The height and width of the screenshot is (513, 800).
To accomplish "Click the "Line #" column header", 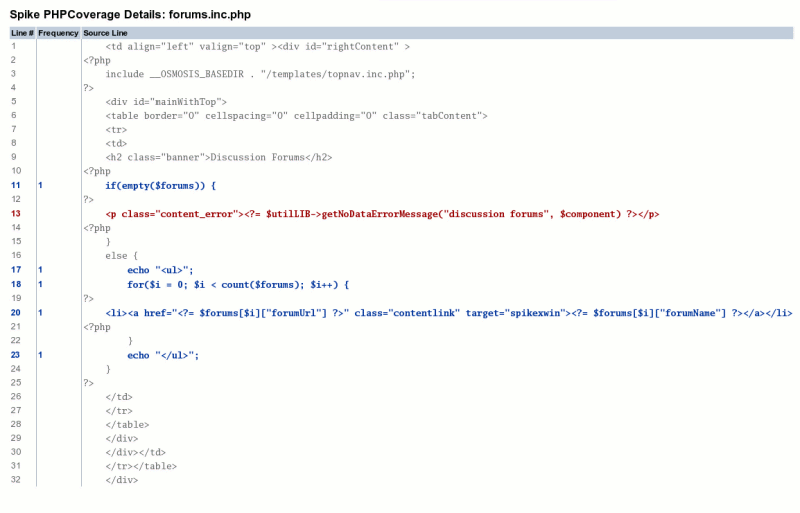I will 22,33.
